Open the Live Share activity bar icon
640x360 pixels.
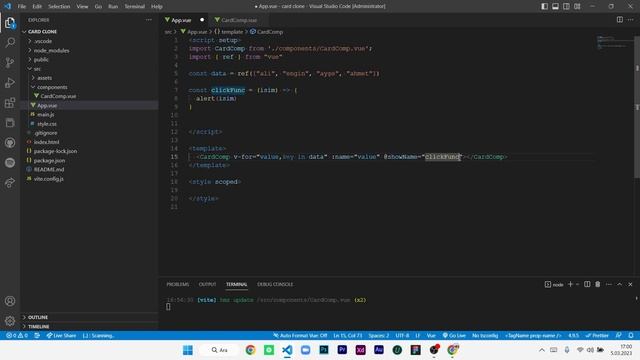point(10,182)
